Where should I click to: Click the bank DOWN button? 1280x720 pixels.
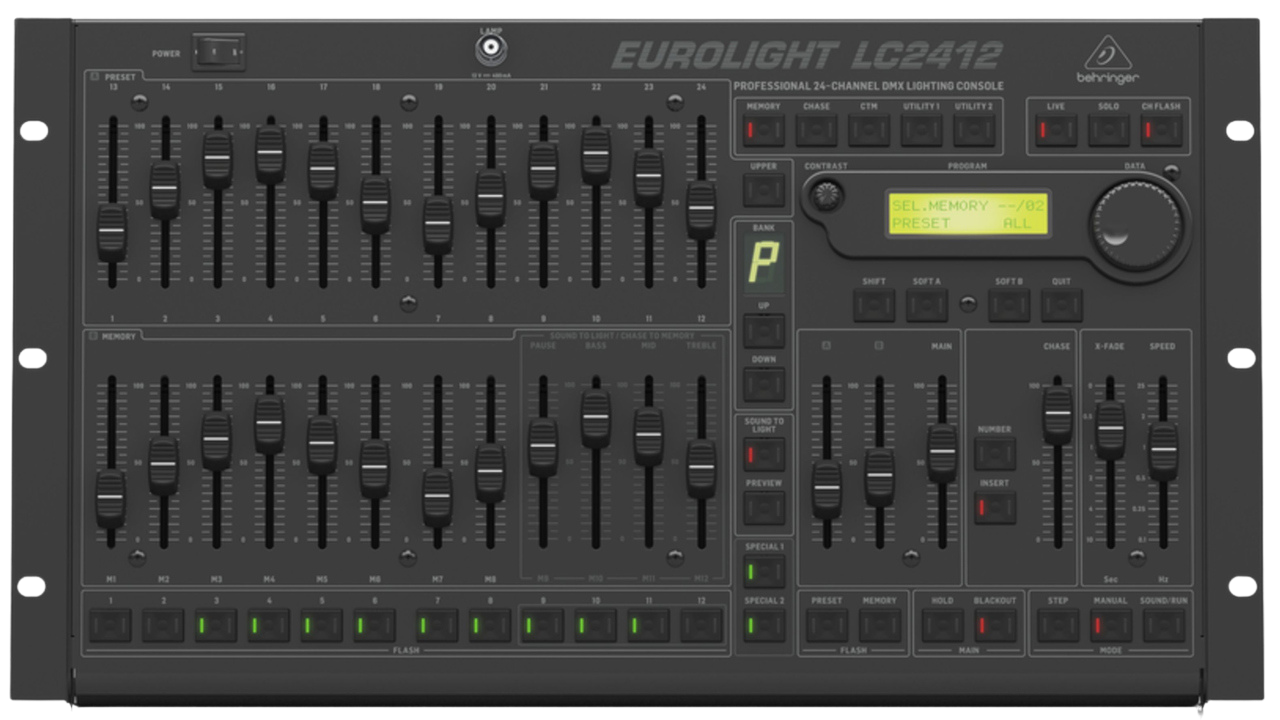click(764, 384)
